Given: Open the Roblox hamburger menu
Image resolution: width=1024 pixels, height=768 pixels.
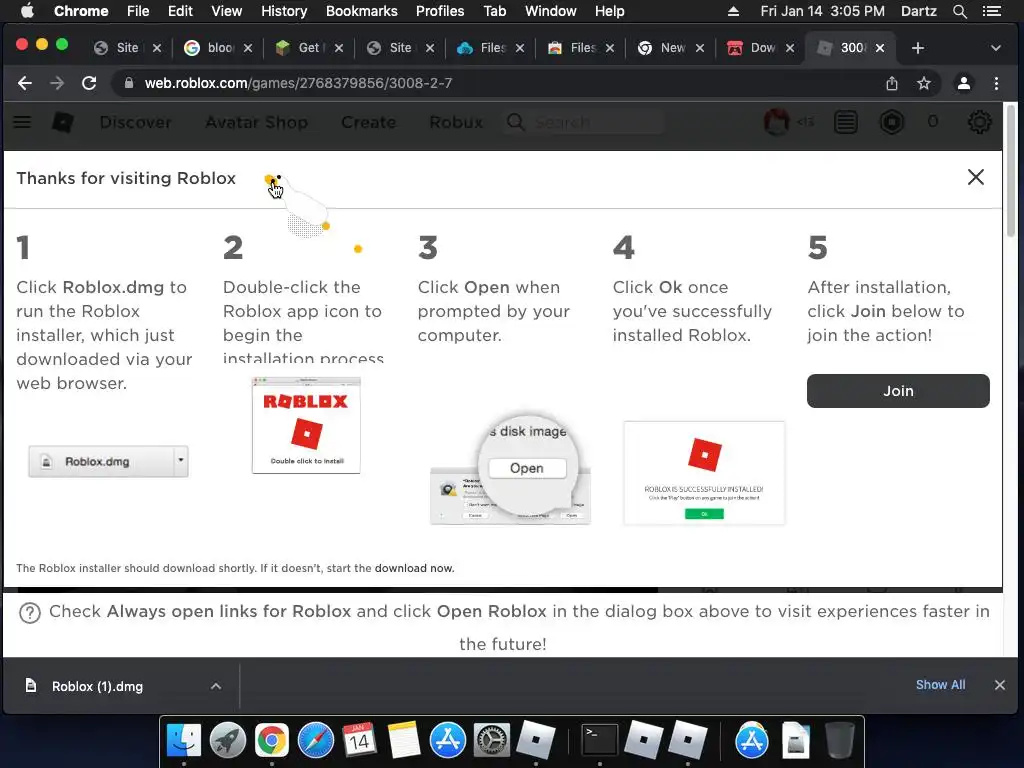Looking at the screenshot, I should [22, 122].
